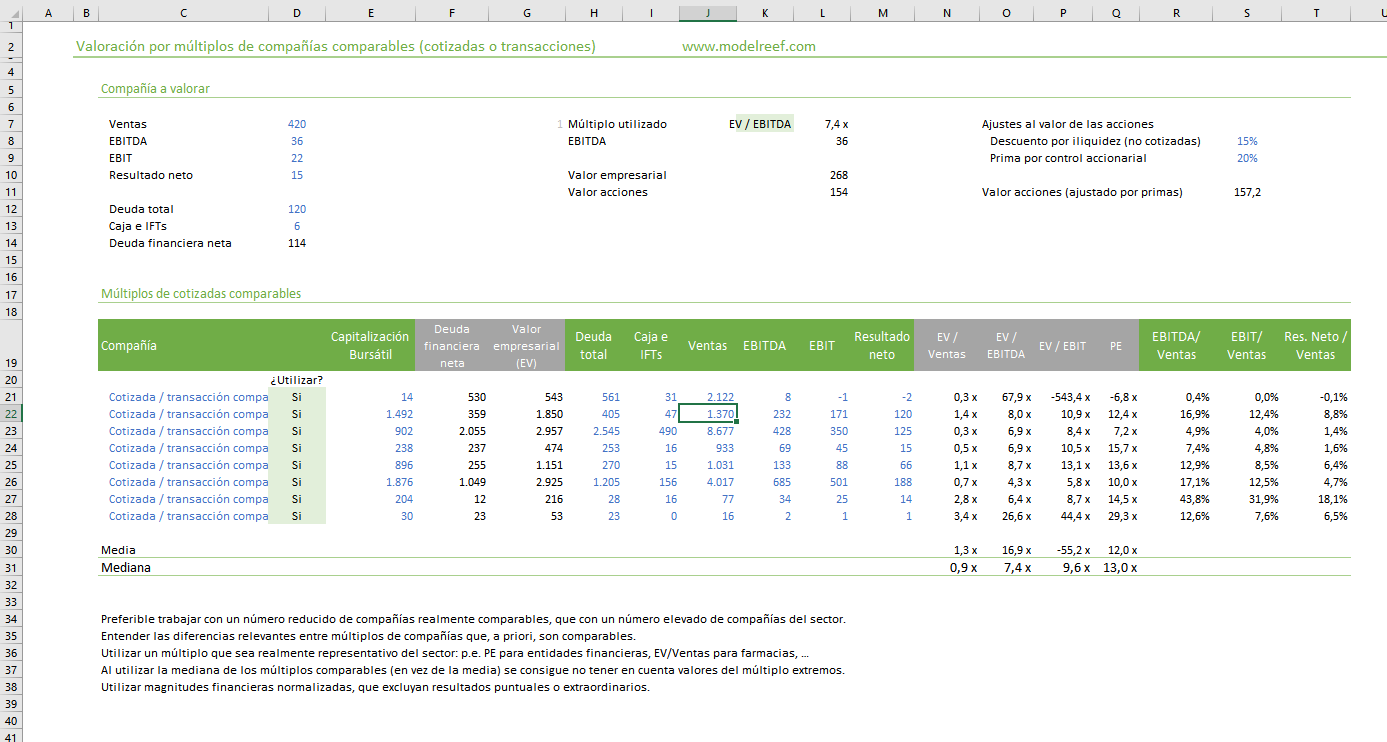
Task: Select row 22 header
Action: pyautogui.click(x=9, y=414)
